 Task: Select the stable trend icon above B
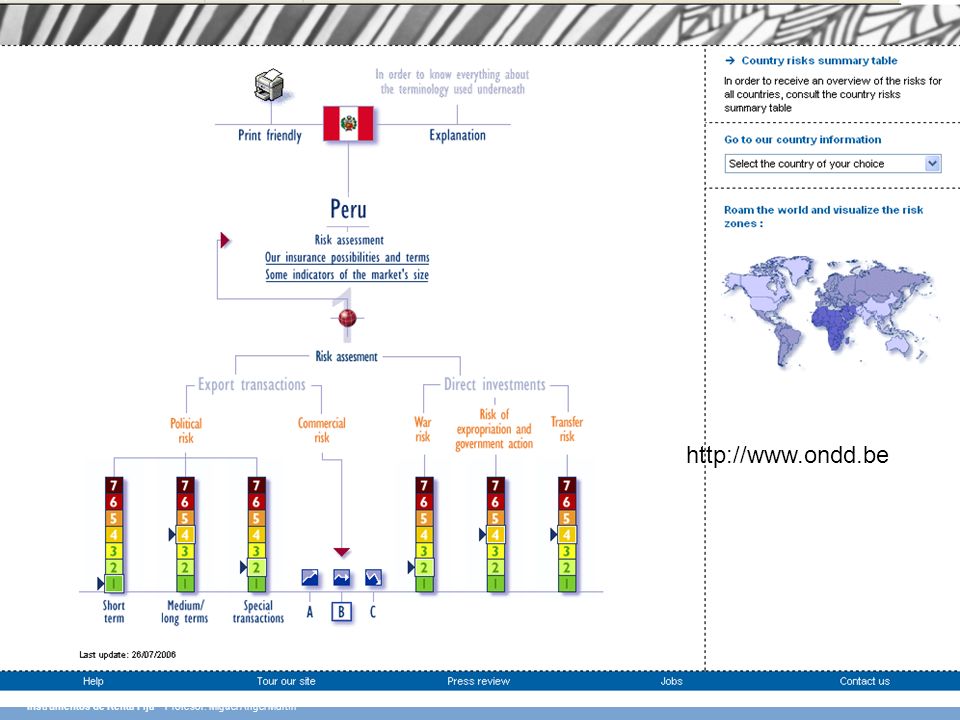click(342, 577)
